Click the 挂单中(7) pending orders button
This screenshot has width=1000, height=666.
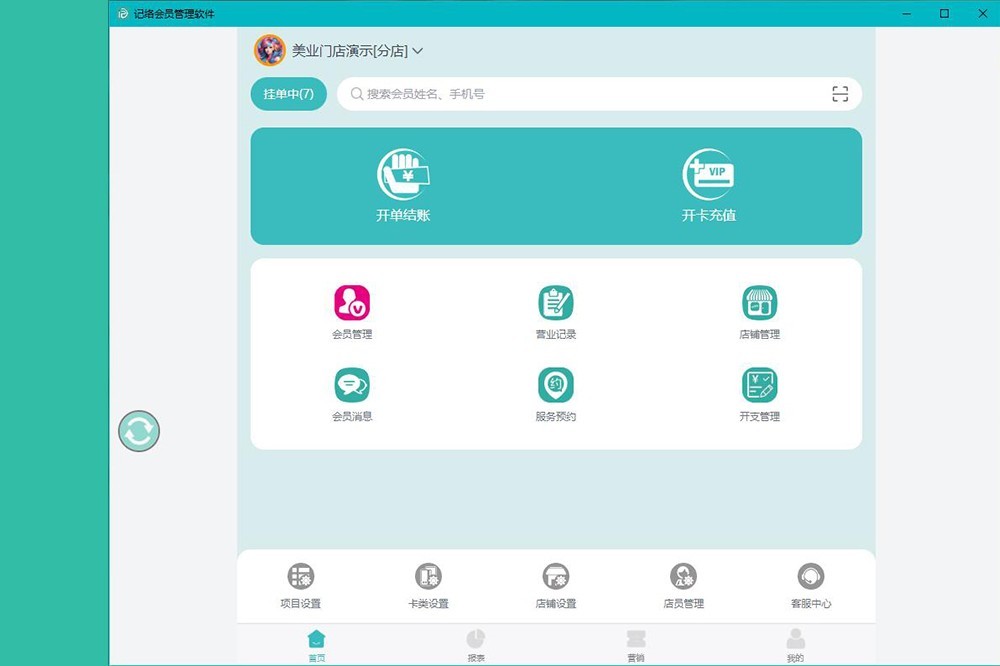(288, 94)
